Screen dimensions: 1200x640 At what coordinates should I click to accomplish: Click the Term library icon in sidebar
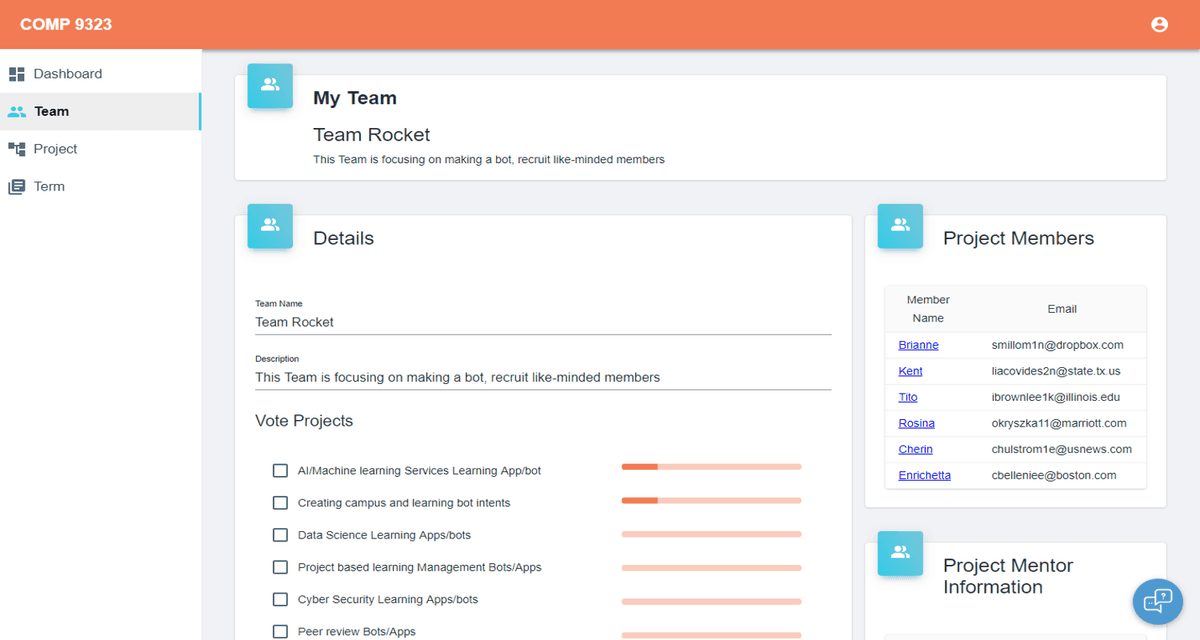[x=16, y=187]
